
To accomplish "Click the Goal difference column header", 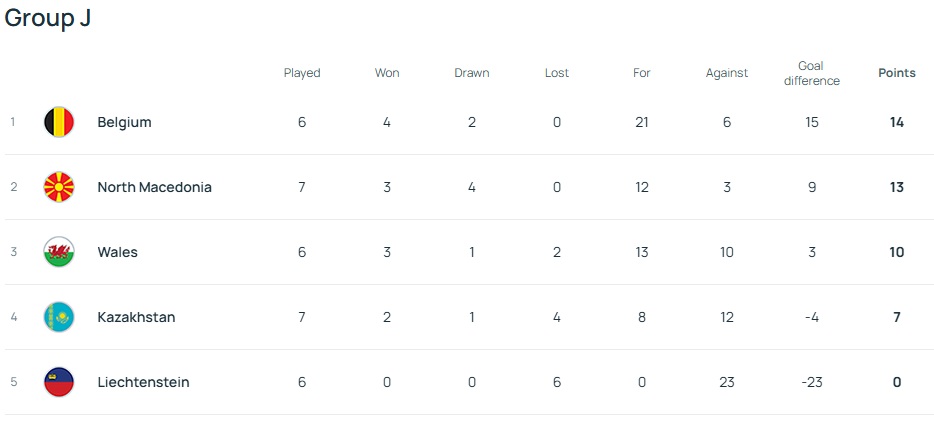I will tap(811, 73).
